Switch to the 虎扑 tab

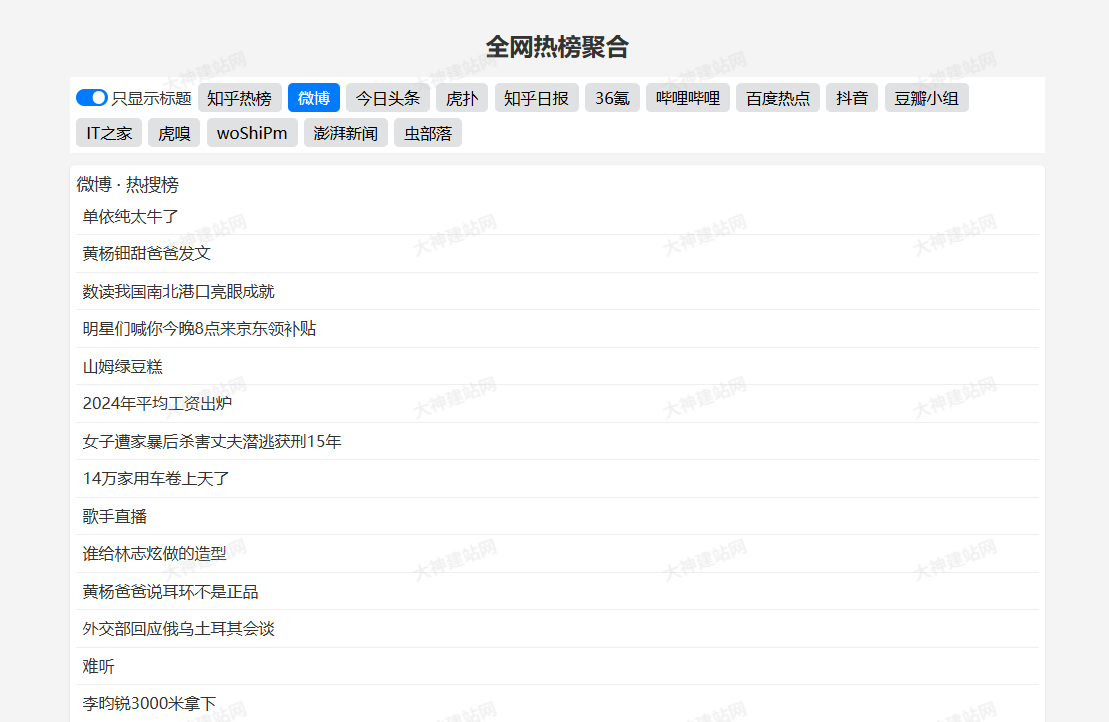(x=462, y=98)
